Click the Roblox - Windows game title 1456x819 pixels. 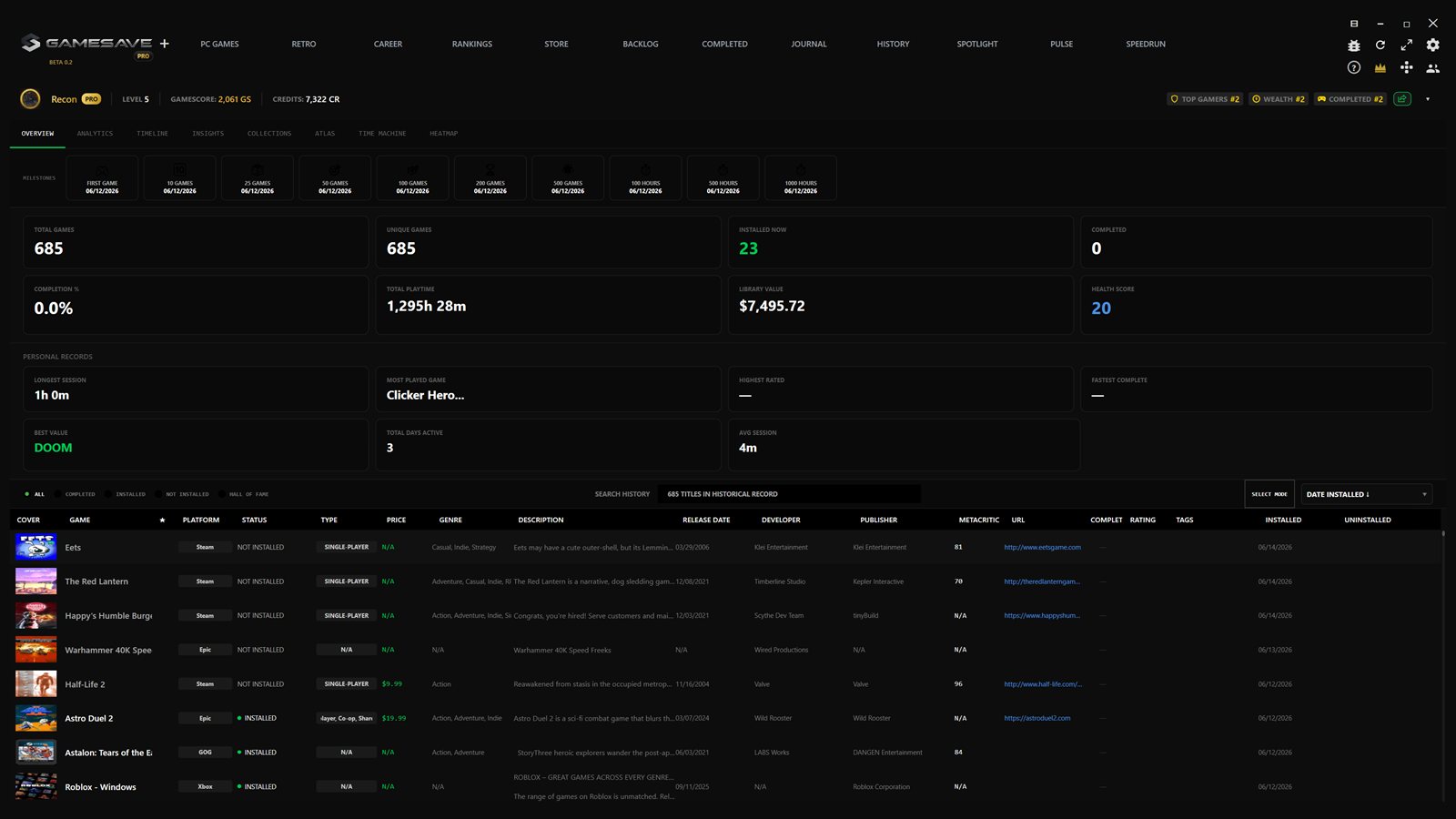tap(100, 787)
